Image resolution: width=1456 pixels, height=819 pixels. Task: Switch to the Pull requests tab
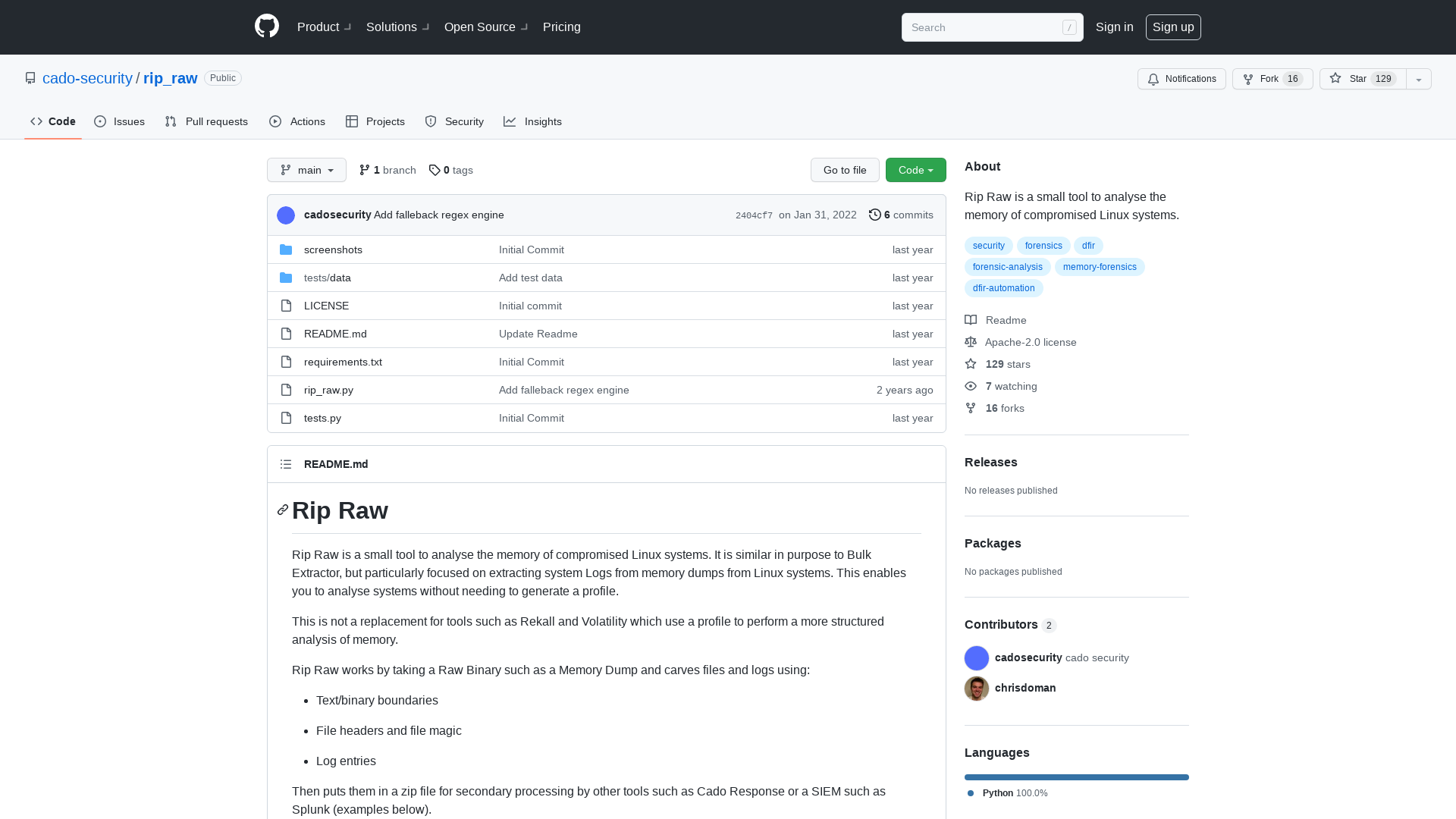point(206,121)
